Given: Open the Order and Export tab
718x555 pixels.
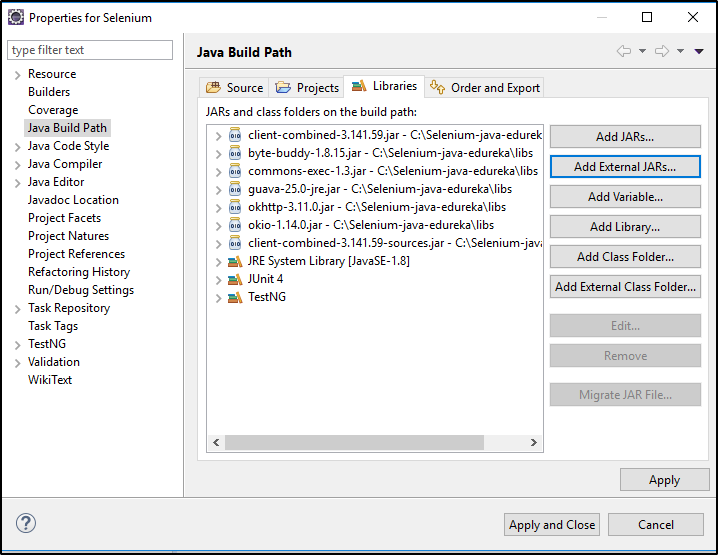Looking at the screenshot, I should [x=485, y=88].
